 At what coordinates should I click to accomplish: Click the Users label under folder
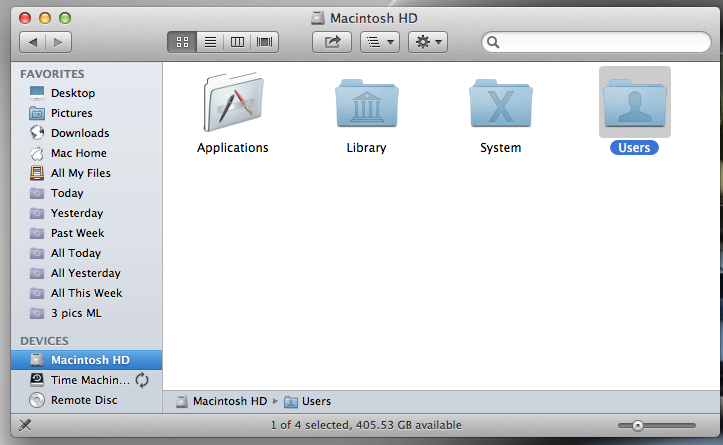tap(634, 148)
